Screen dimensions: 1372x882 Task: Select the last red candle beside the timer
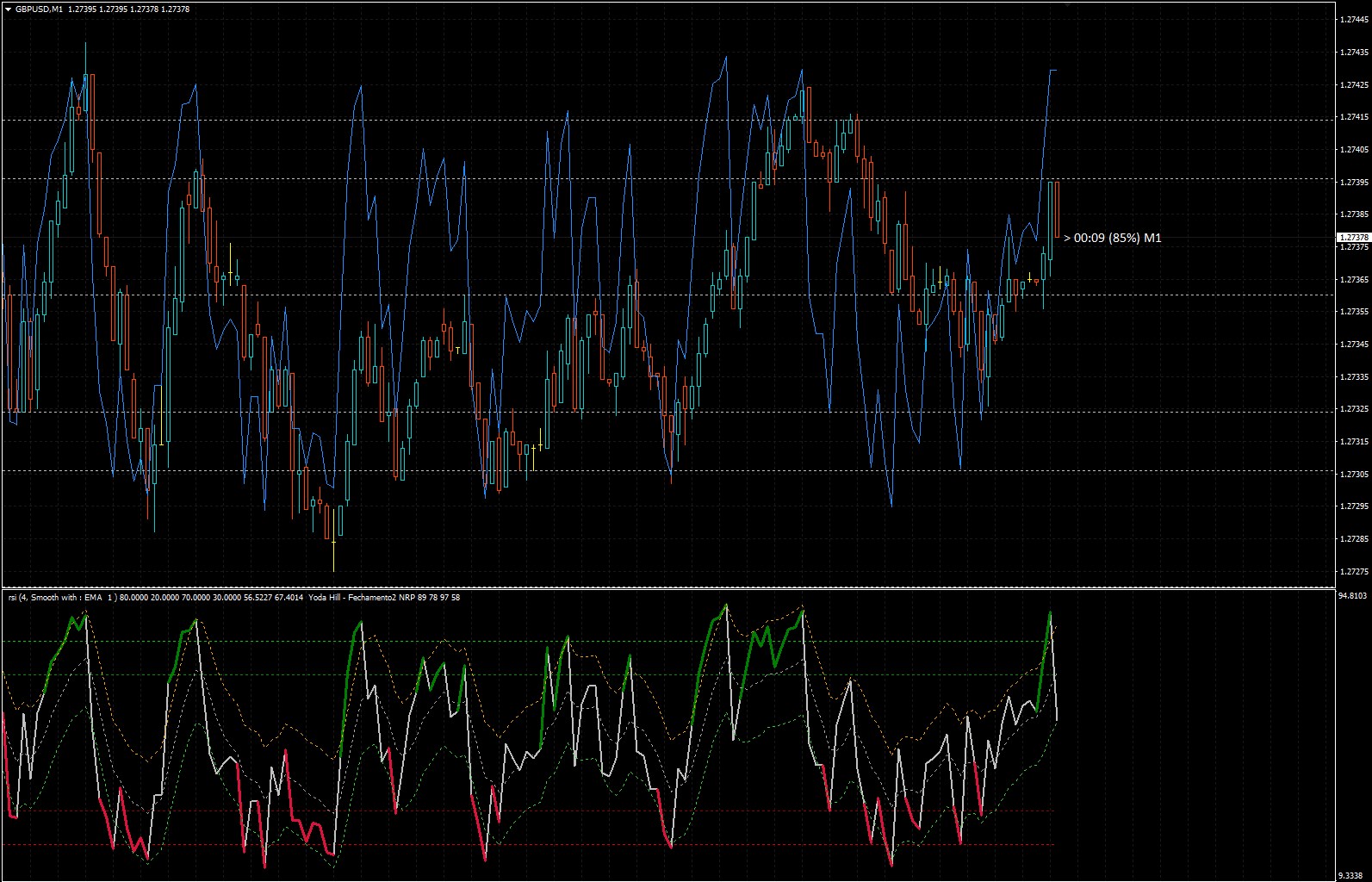(1057, 209)
